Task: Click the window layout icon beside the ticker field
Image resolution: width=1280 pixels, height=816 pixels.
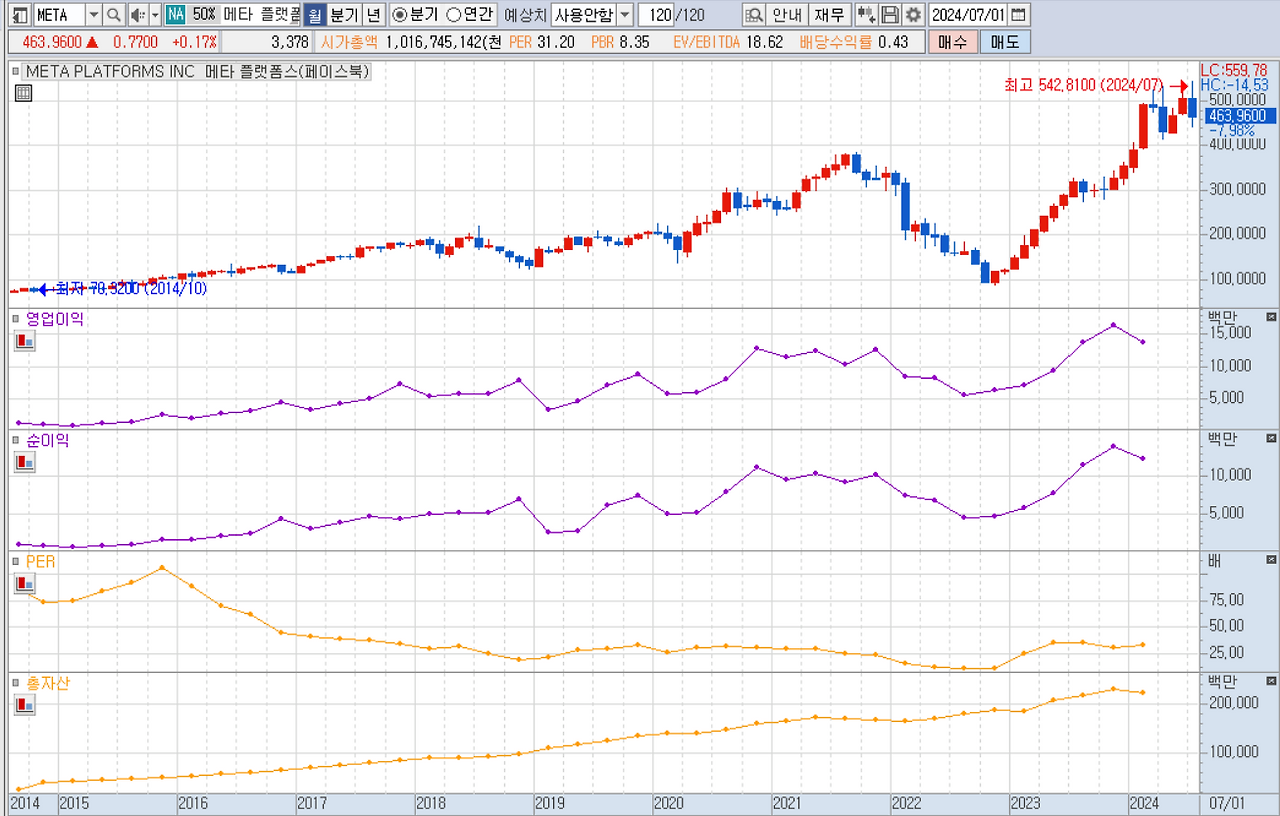Action: point(20,15)
